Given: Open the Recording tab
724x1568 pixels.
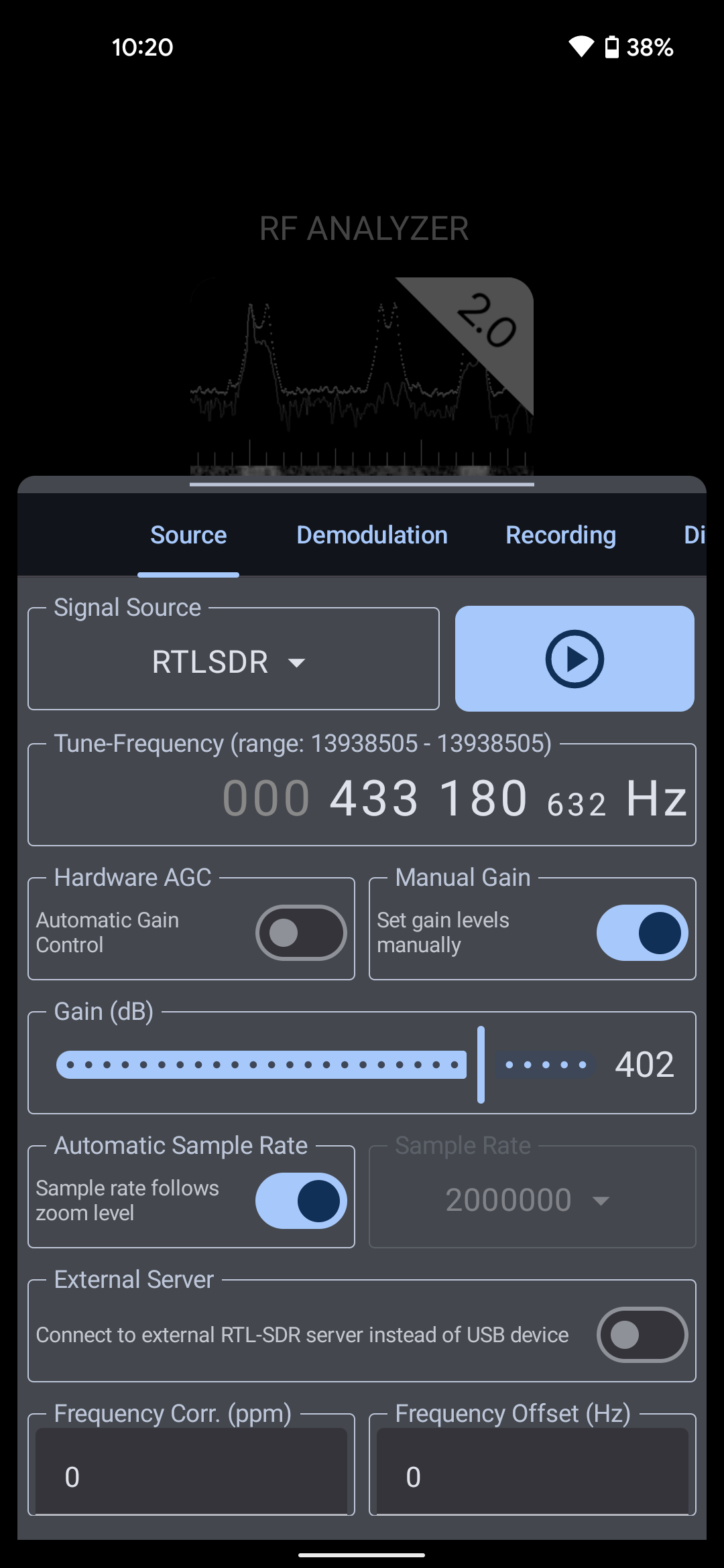Looking at the screenshot, I should pyautogui.click(x=560, y=535).
